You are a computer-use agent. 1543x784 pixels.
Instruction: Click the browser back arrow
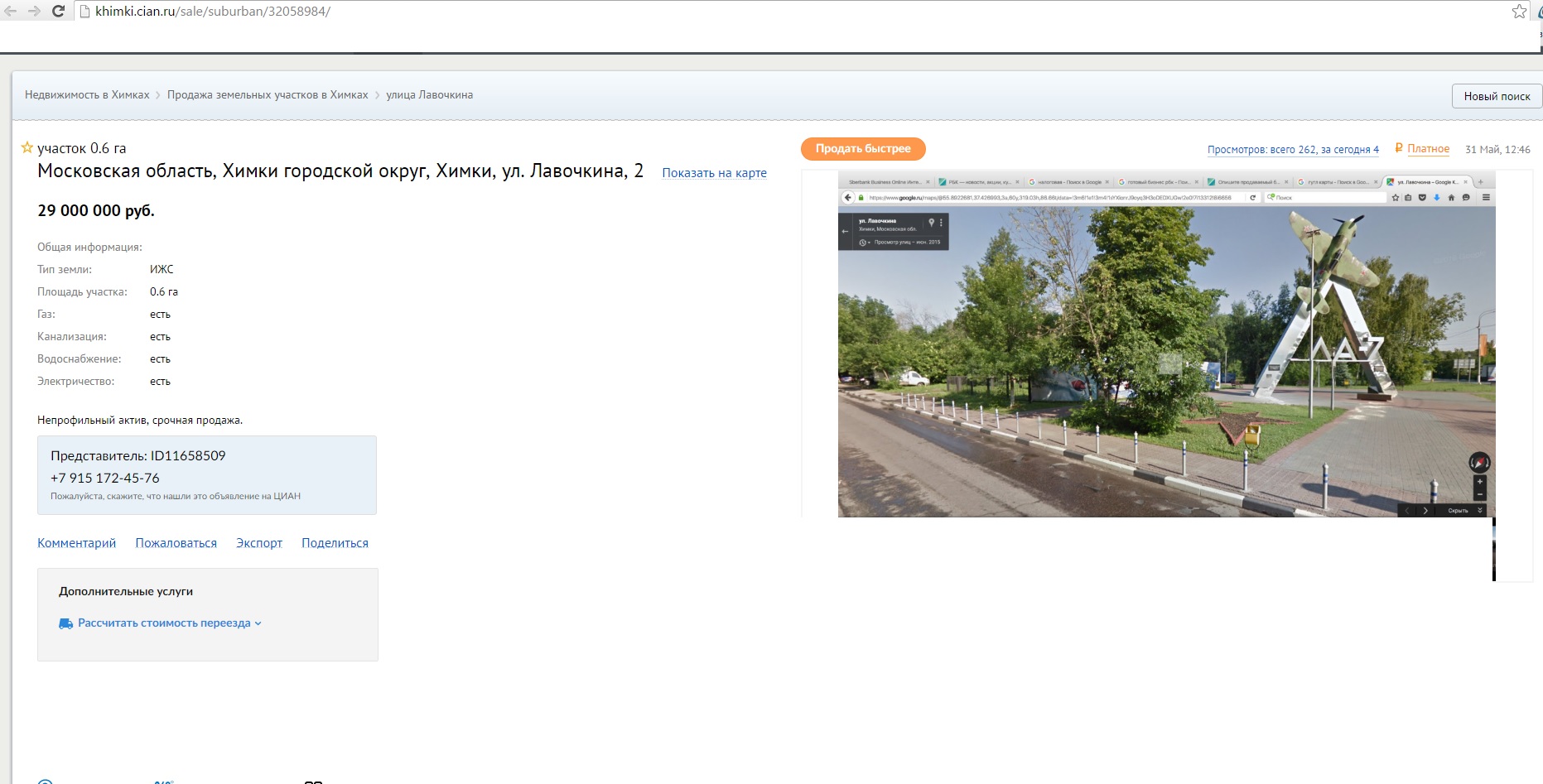(x=11, y=12)
